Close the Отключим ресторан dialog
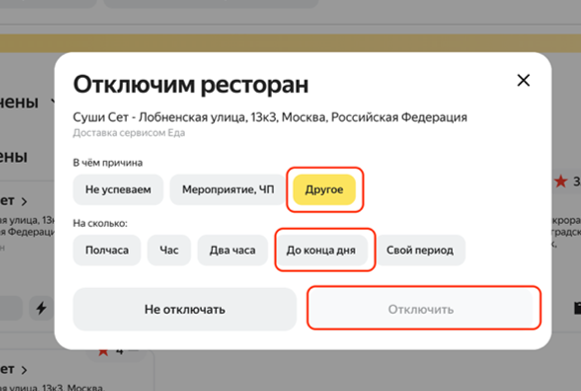The image size is (581, 391). (x=523, y=80)
